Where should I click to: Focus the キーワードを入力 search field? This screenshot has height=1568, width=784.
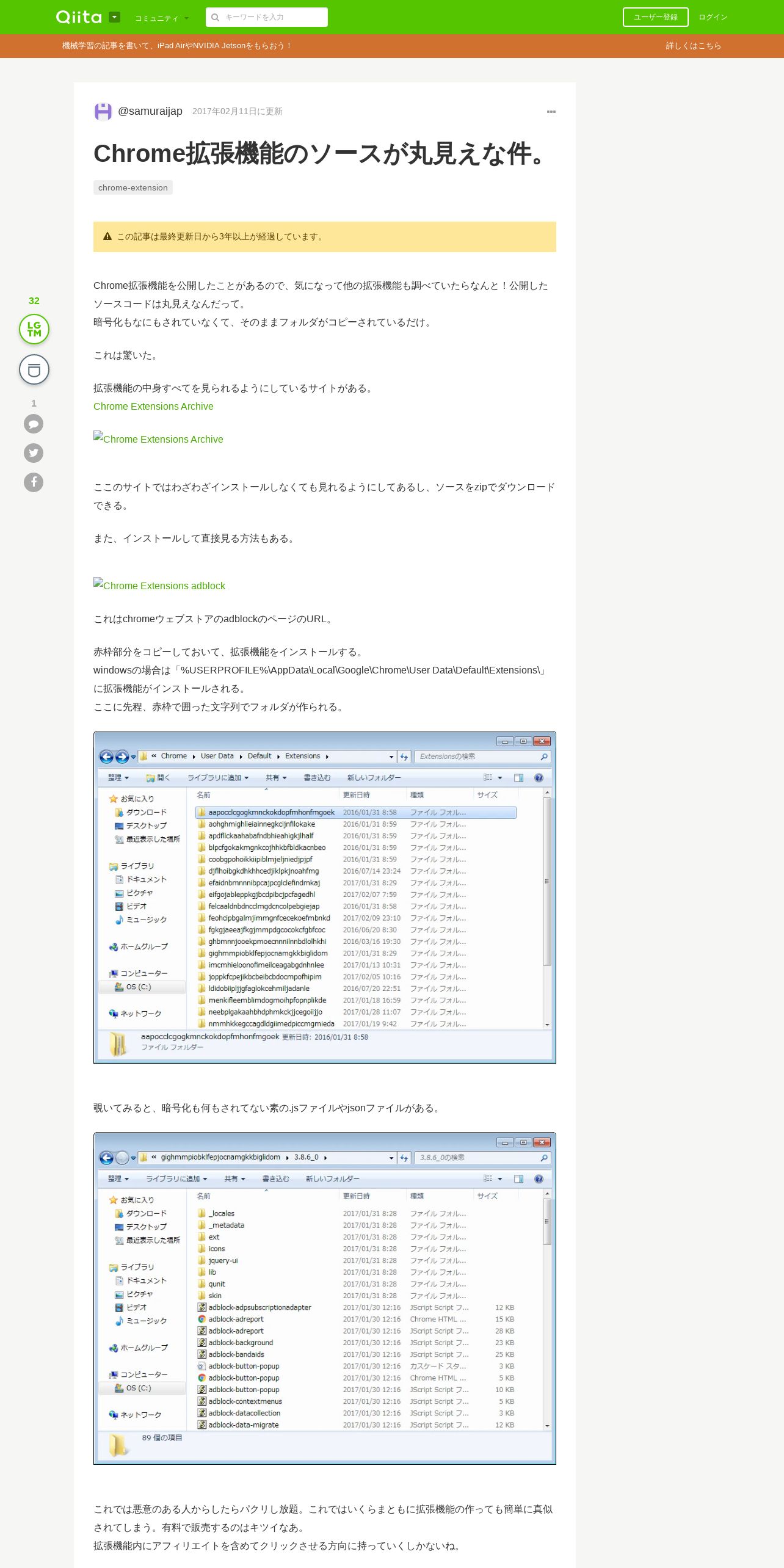[267, 17]
